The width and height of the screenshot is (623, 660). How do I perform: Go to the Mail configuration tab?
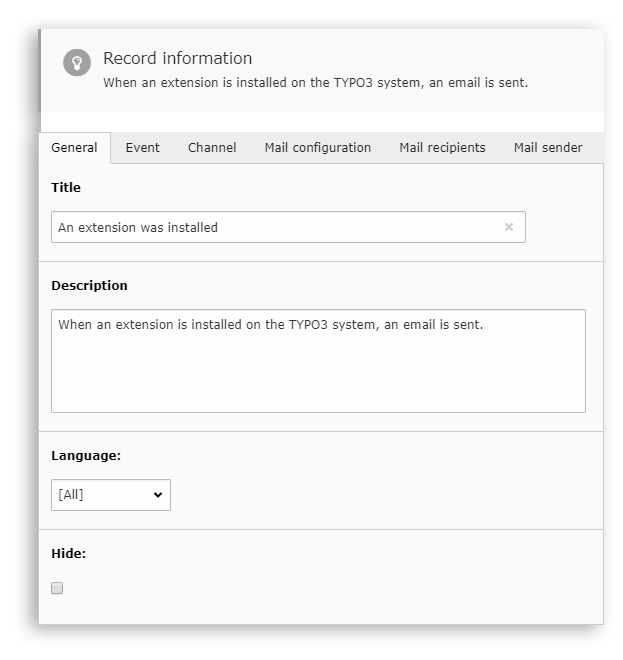tap(317, 148)
